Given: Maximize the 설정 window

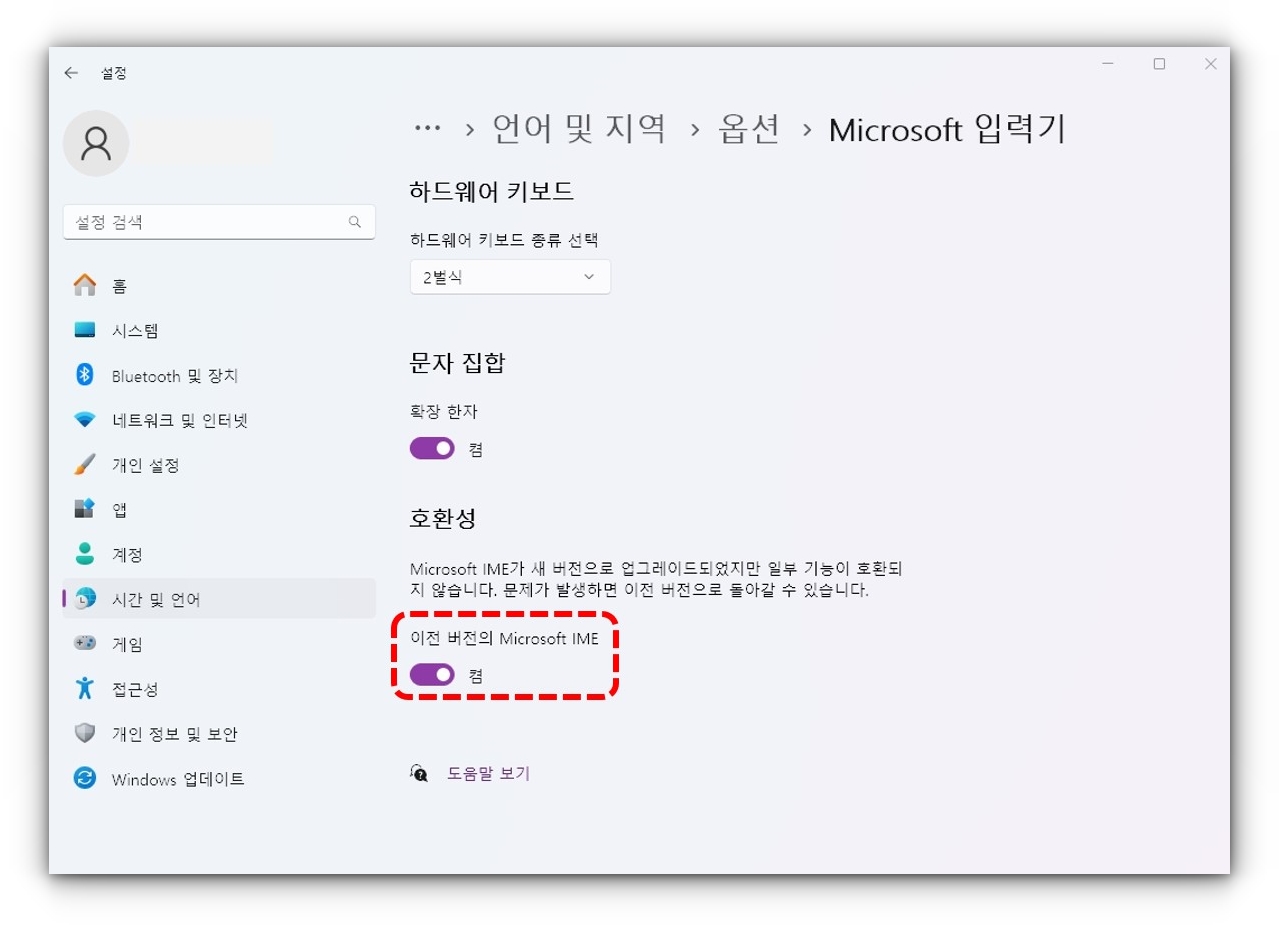Looking at the screenshot, I should coord(1159,64).
